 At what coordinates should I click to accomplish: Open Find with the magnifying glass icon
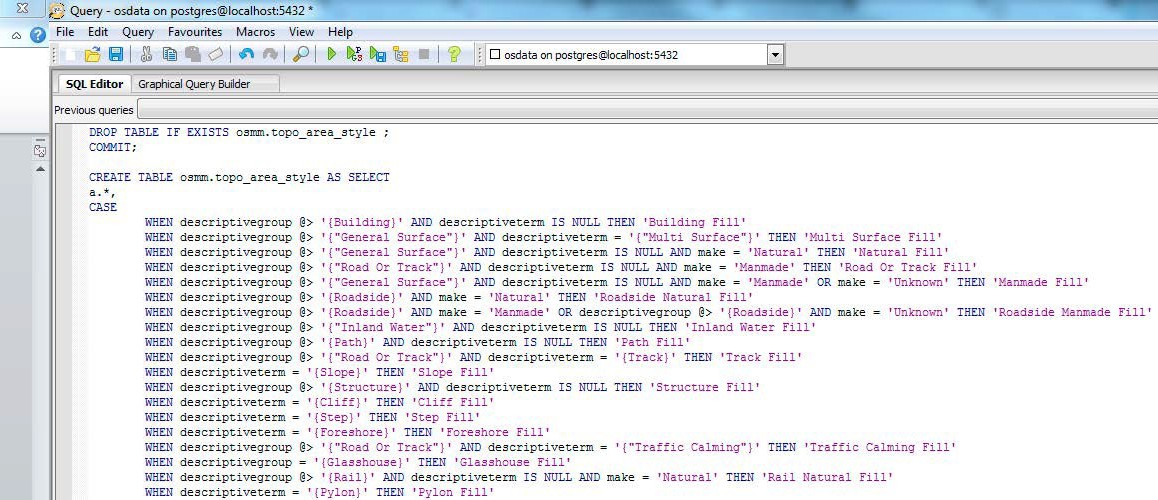click(301, 54)
